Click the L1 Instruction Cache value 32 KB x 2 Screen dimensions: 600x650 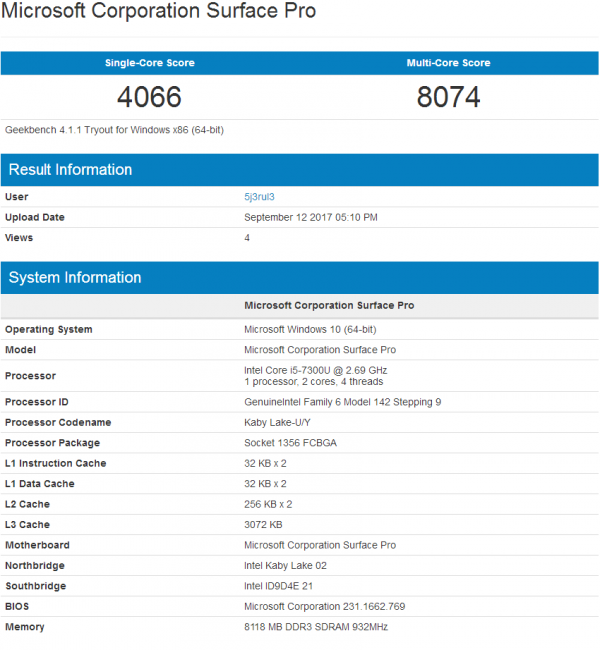(x=265, y=463)
